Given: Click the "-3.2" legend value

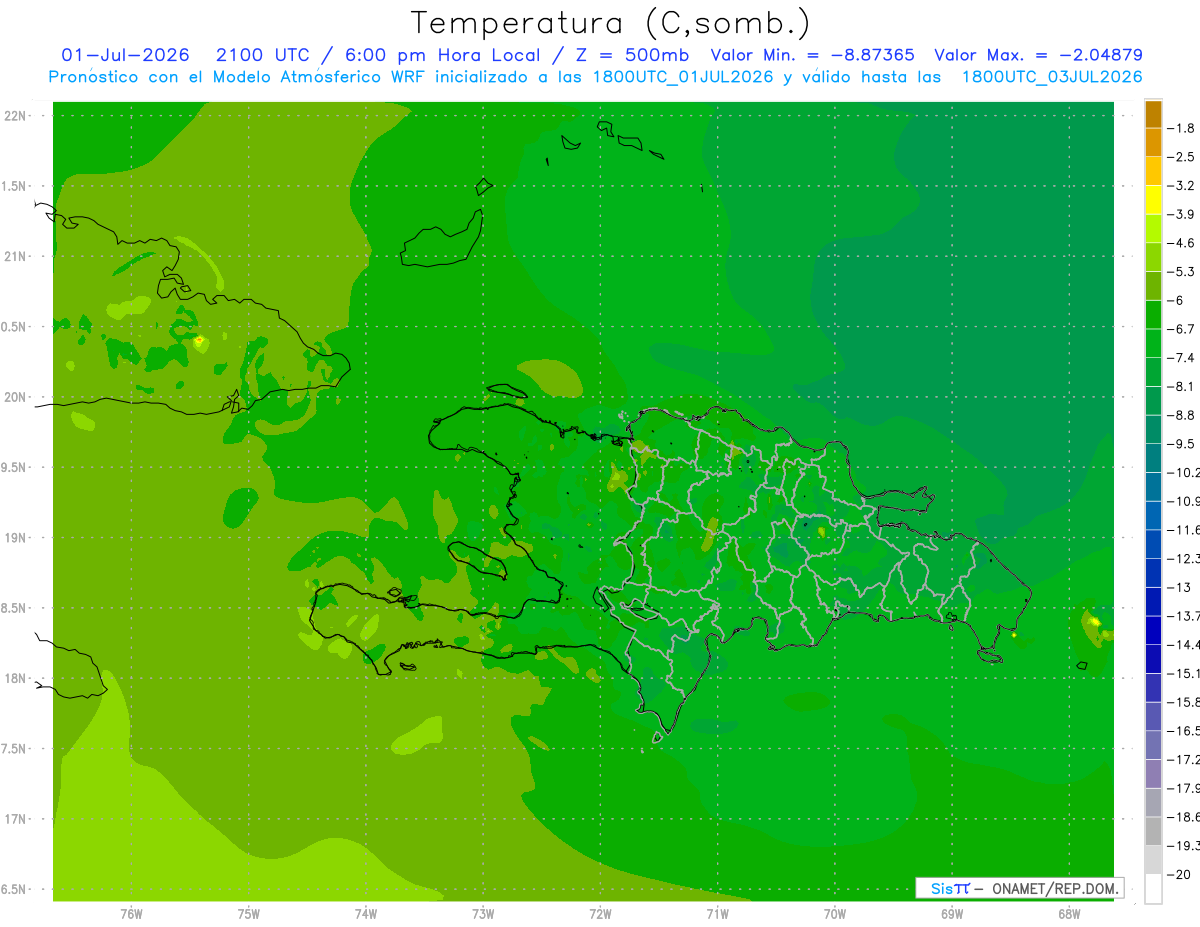Looking at the screenshot, I should pos(1181,186).
